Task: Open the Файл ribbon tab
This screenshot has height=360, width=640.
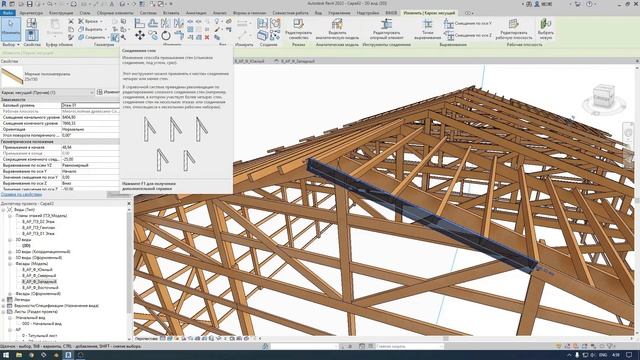Action: click(8, 13)
